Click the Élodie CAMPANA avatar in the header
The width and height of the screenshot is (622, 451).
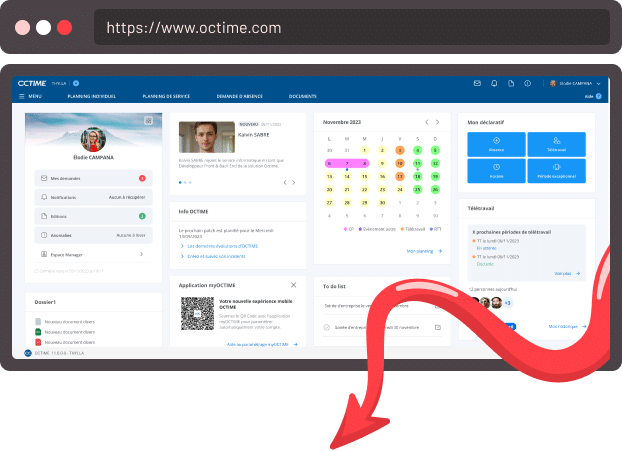553,83
